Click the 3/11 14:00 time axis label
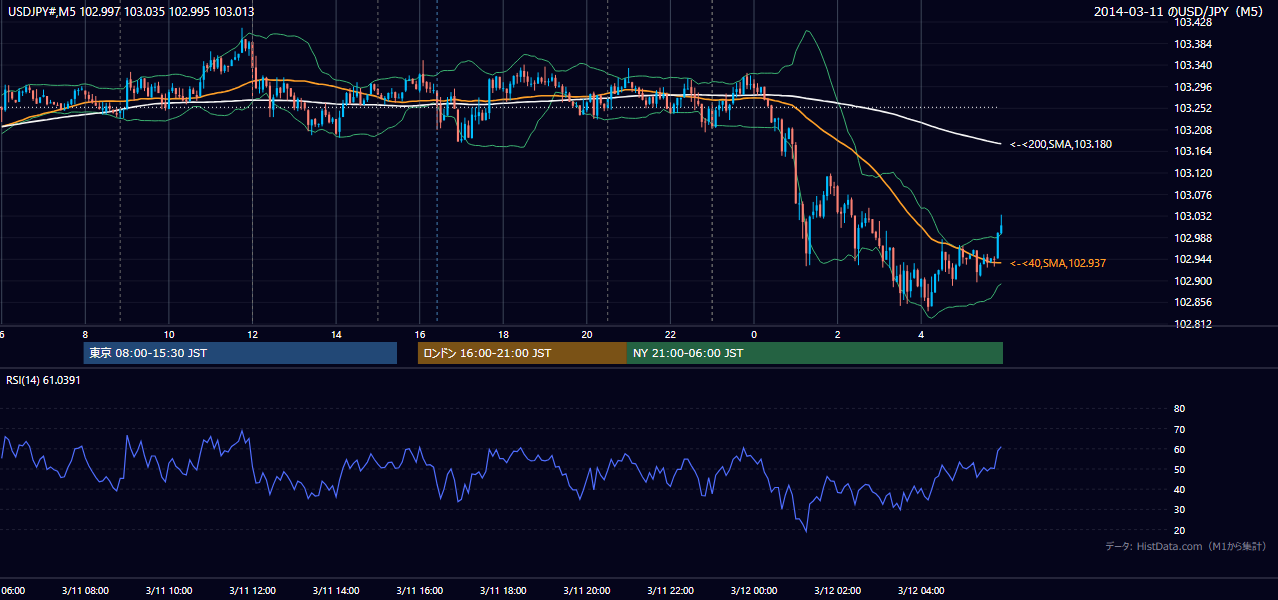This screenshot has height=600, width=1278. click(335, 591)
